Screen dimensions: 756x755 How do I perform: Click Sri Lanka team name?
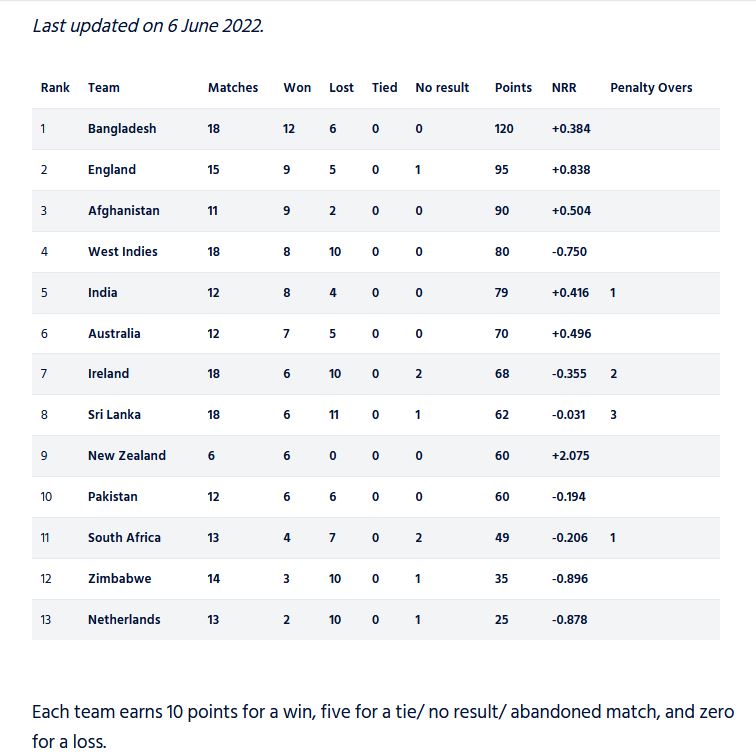114,415
